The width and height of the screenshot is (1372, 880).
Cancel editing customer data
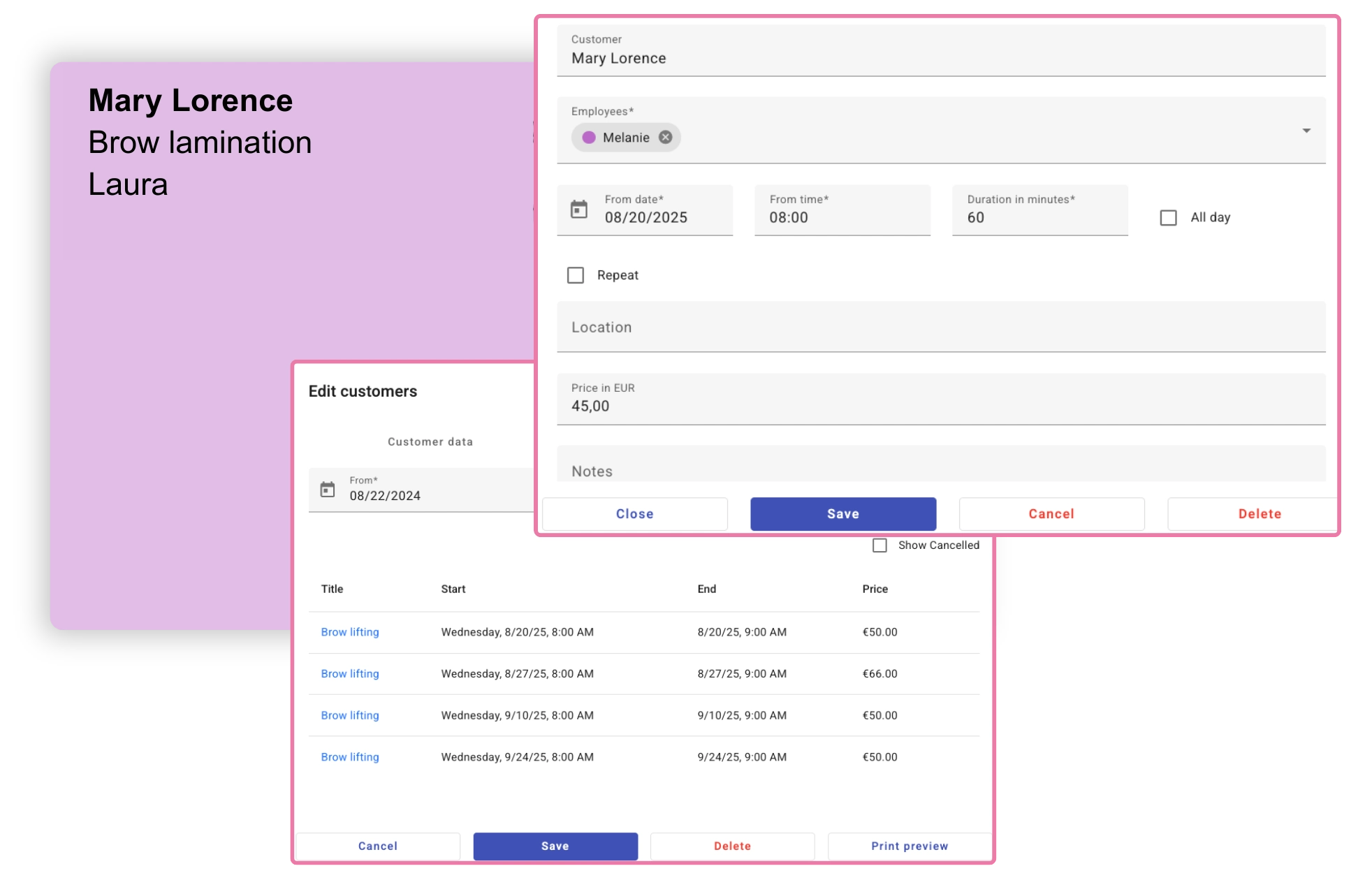(377, 846)
